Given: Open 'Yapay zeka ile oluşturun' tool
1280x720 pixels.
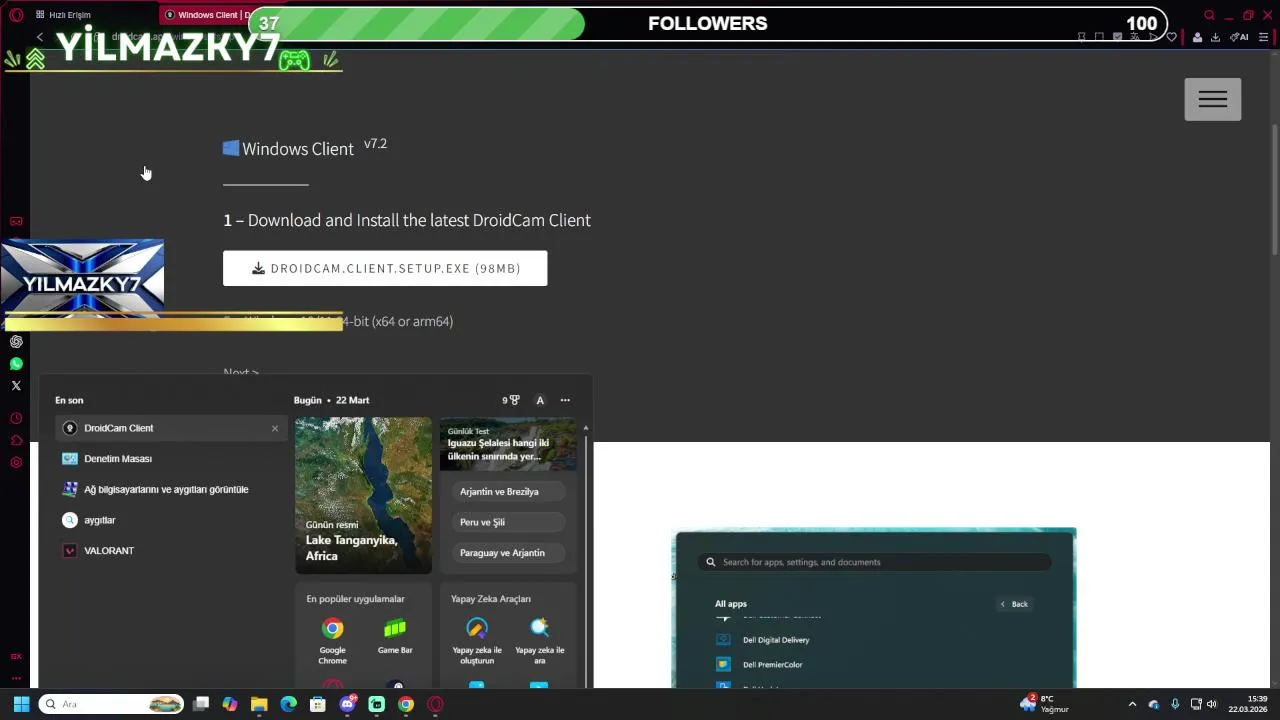Looking at the screenshot, I should pos(477,640).
